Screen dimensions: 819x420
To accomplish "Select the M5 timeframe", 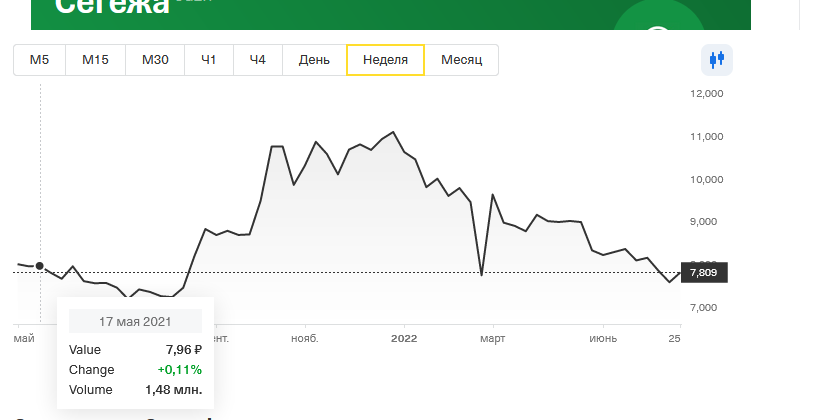I will 39,60.
